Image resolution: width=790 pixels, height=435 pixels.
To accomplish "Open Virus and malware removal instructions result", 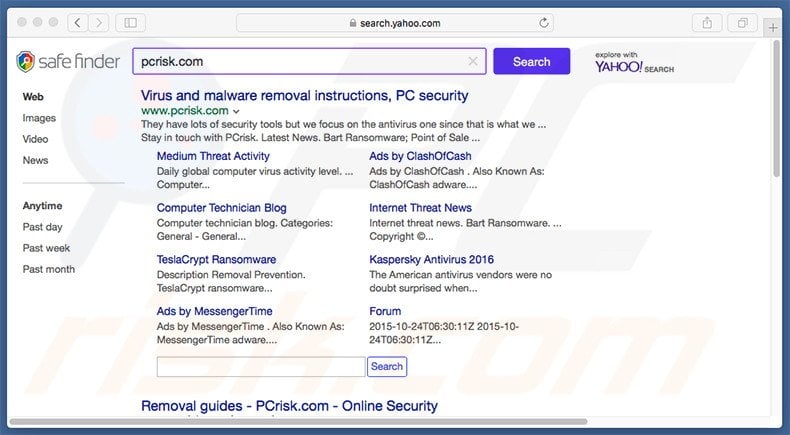I will [x=305, y=95].
